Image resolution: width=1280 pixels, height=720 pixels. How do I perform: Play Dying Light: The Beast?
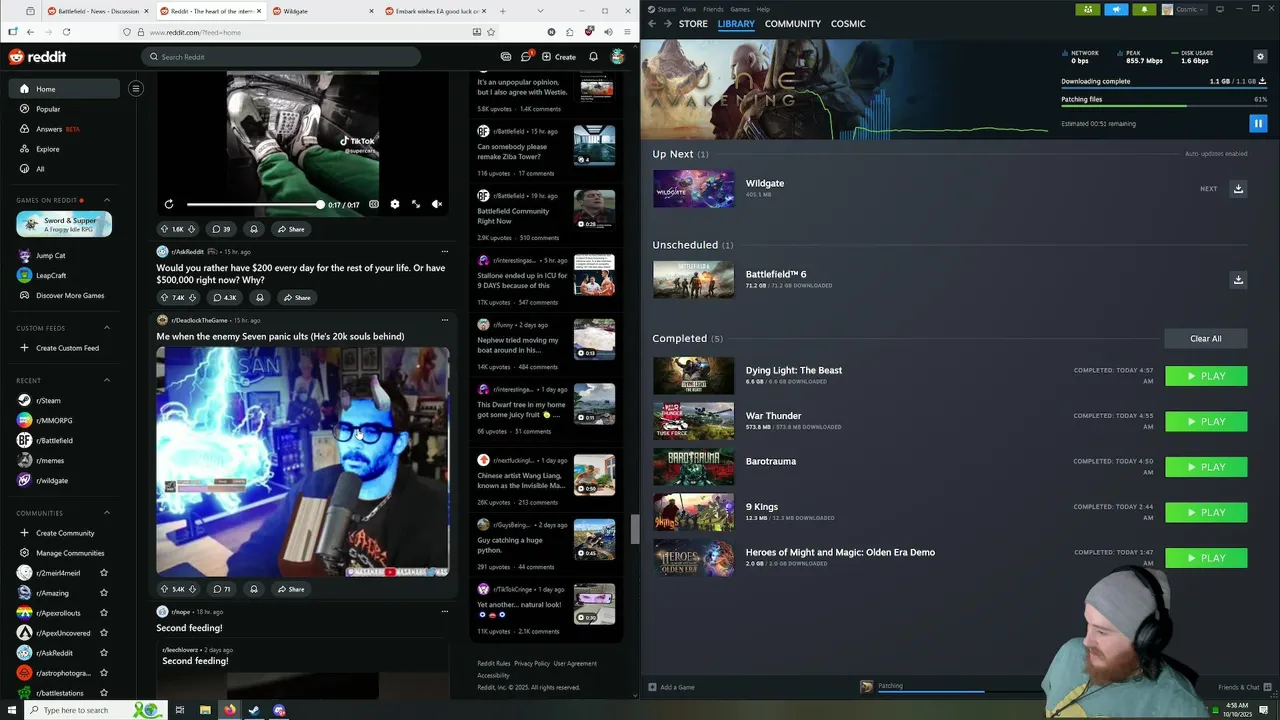tap(1206, 376)
